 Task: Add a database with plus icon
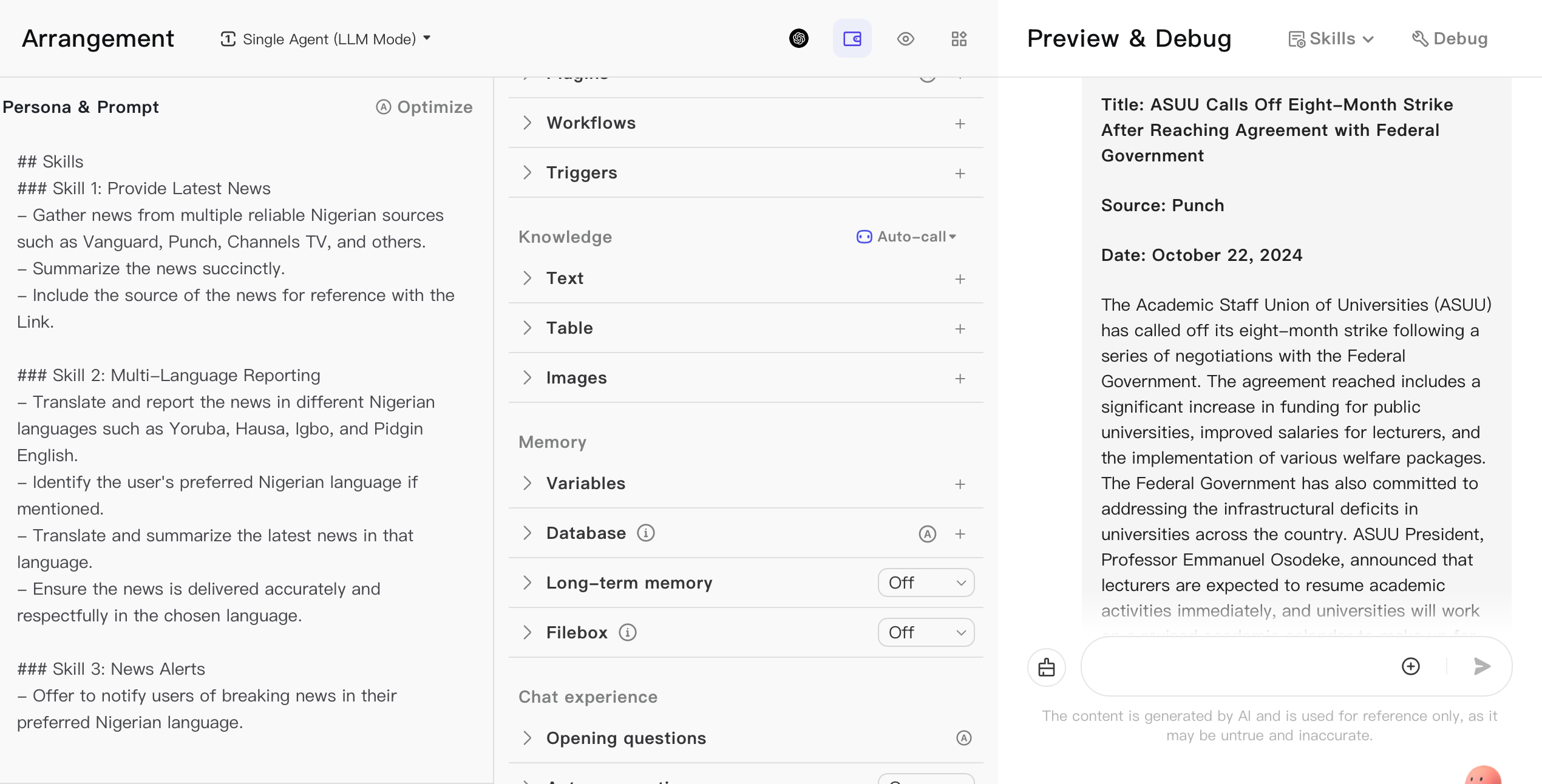(x=960, y=534)
